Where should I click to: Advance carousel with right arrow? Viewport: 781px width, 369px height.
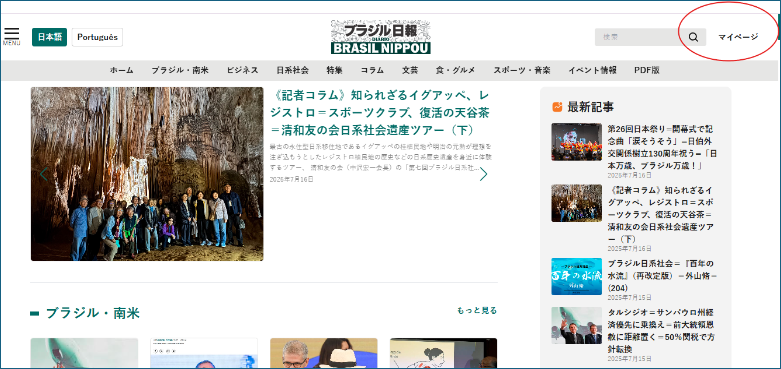[483, 174]
